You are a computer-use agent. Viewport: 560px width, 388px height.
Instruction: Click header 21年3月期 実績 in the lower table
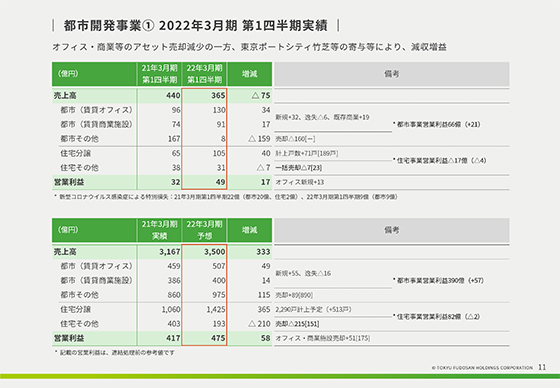(159, 230)
